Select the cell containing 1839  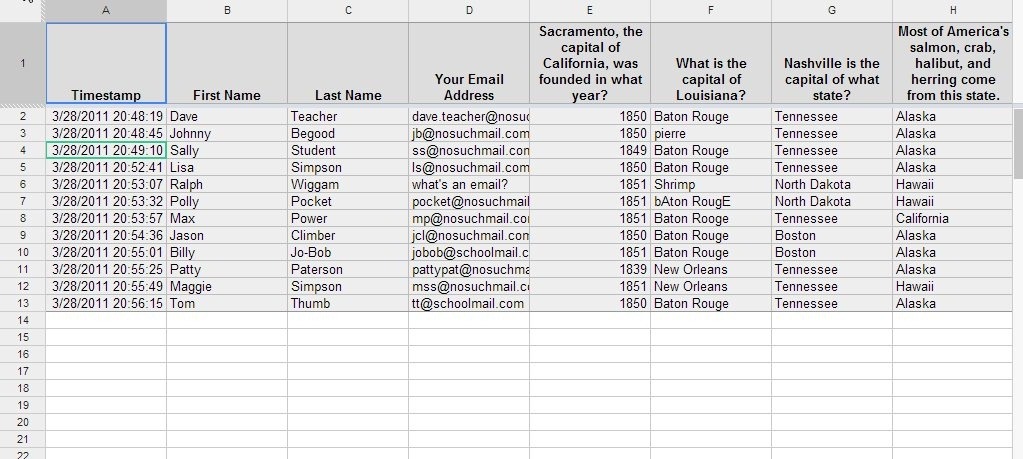(x=590, y=270)
